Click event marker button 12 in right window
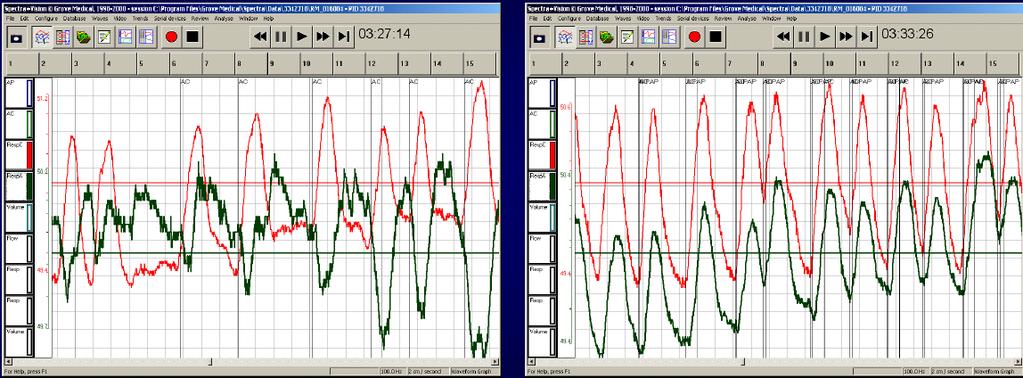Screen dimensions: 1023x378 point(904,64)
